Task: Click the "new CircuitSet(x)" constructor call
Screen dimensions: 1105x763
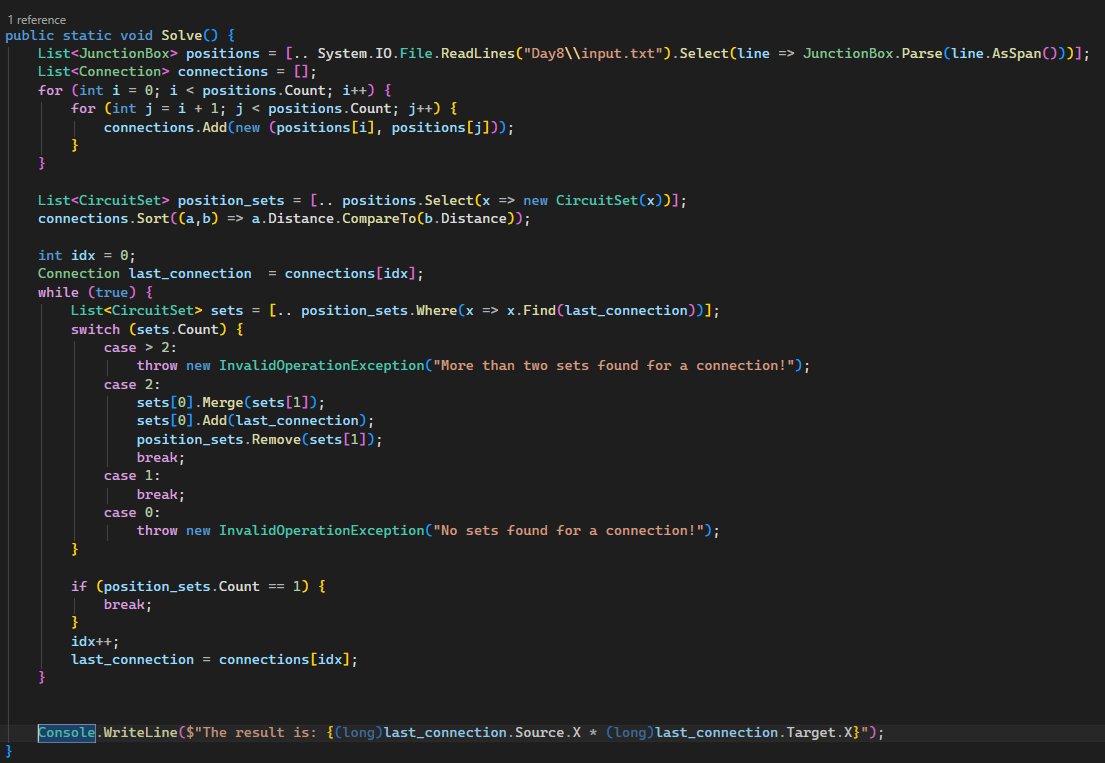Action: tap(593, 200)
